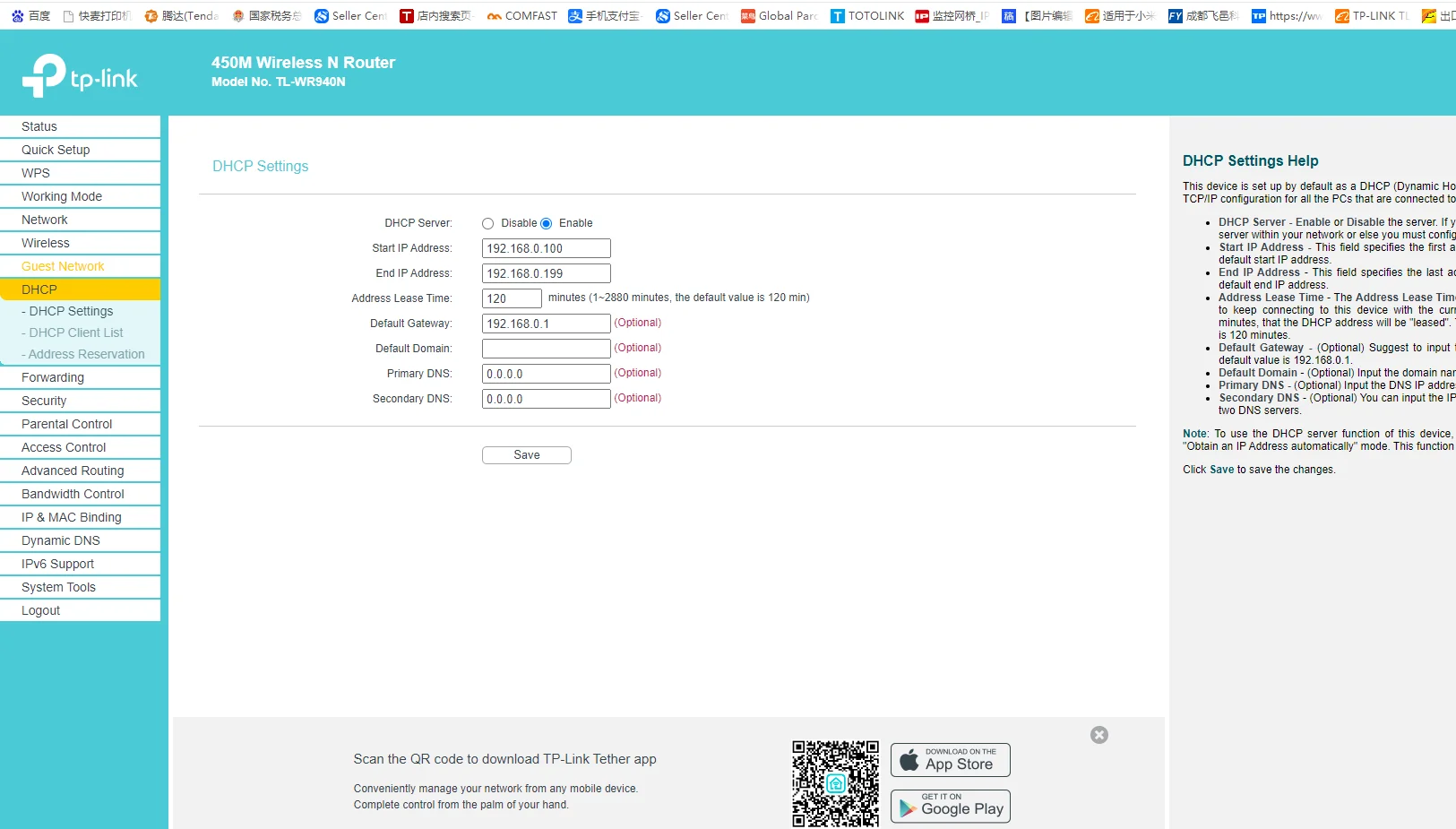This screenshot has height=829, width=1456.
Task: Click the Tether app QR code
Action: point(836,783)
